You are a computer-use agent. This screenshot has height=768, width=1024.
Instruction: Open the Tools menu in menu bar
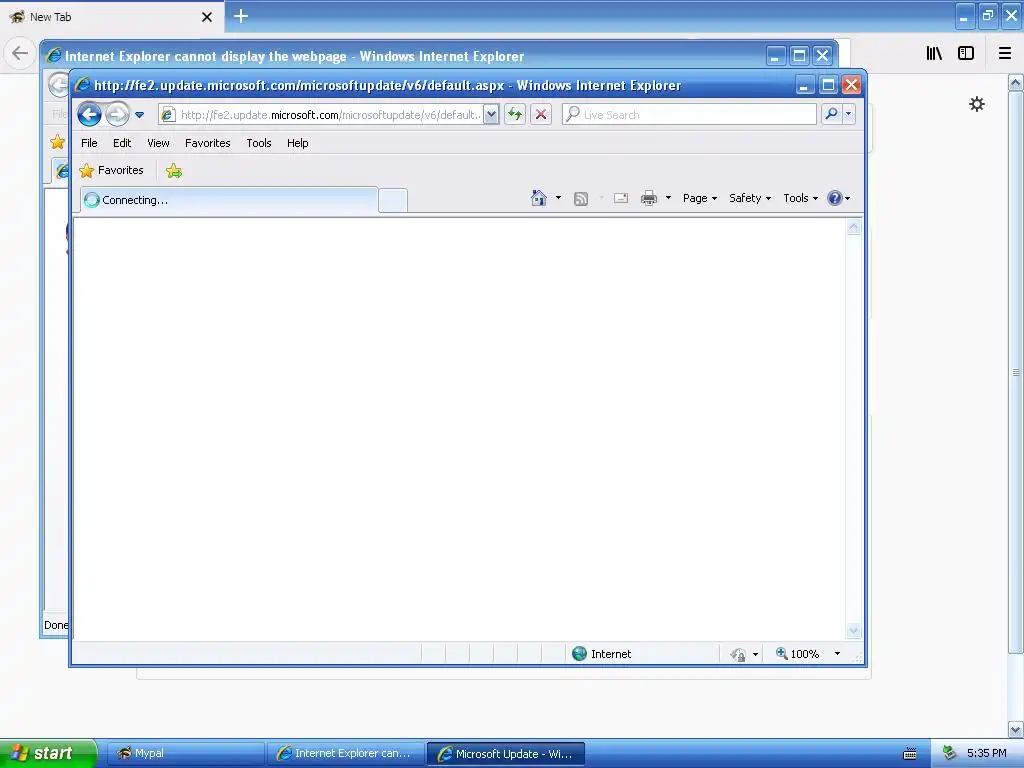pos(259,143)
